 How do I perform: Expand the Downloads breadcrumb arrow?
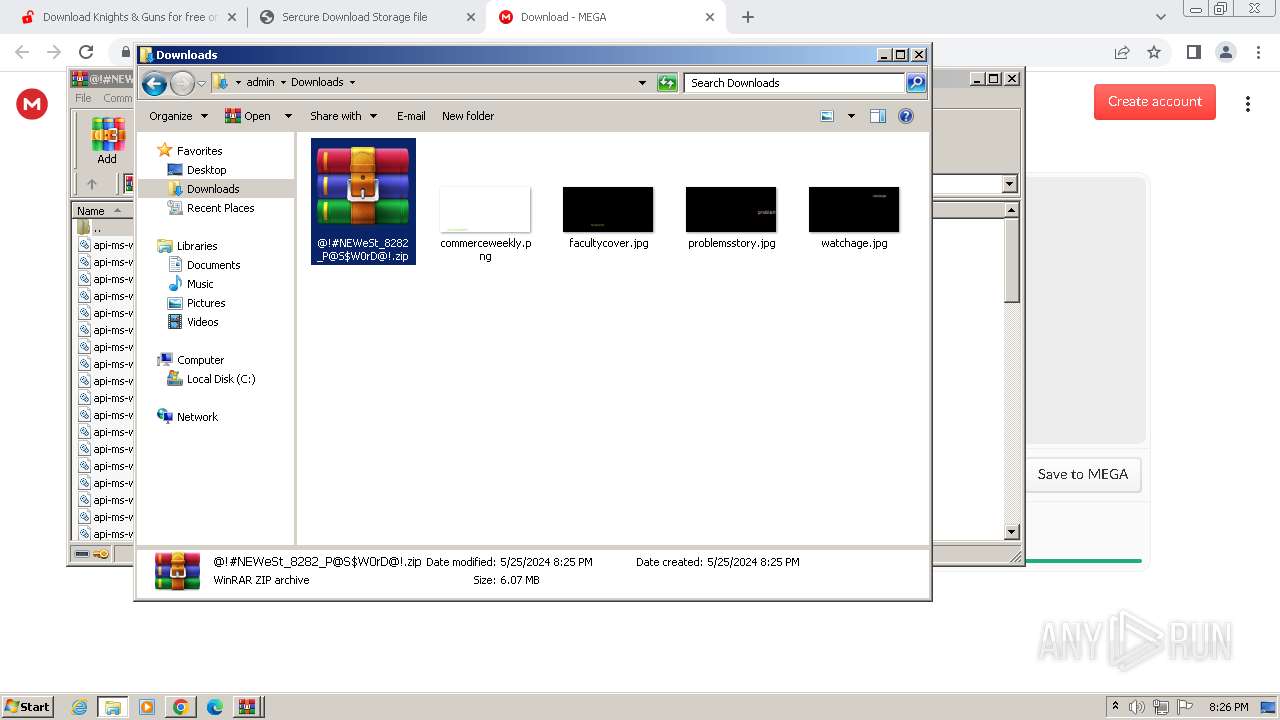352,82
